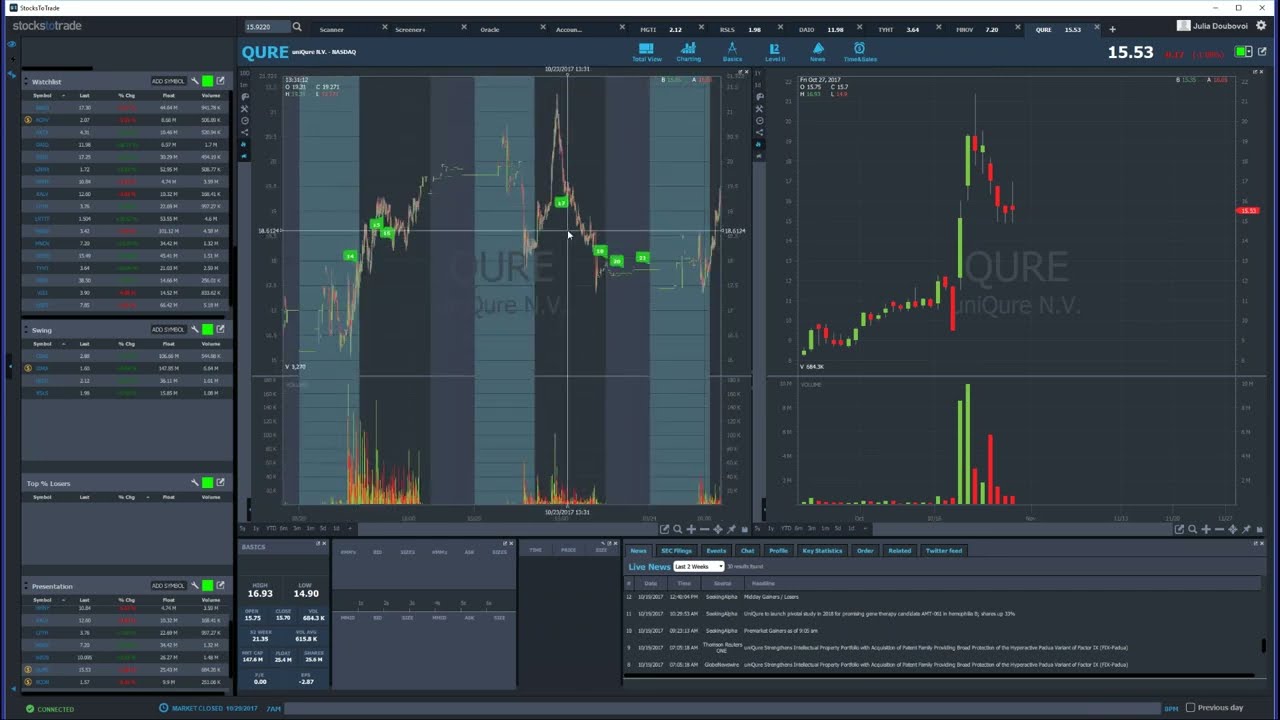The image size is (1280, 720).
Task: Open the settings gear next to Julia Doubovoi
Action: [x=1261, y=26]
